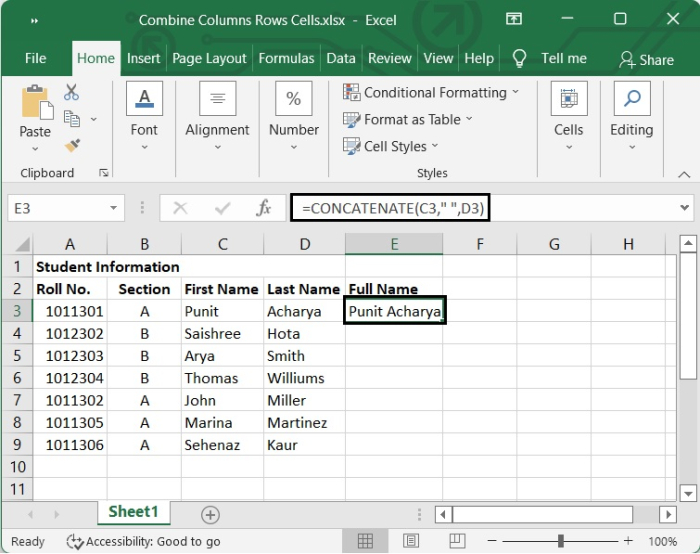Expand Format as Table dropdown
The width and height of the screenshot is (700, 554).
tap(469, 119)
